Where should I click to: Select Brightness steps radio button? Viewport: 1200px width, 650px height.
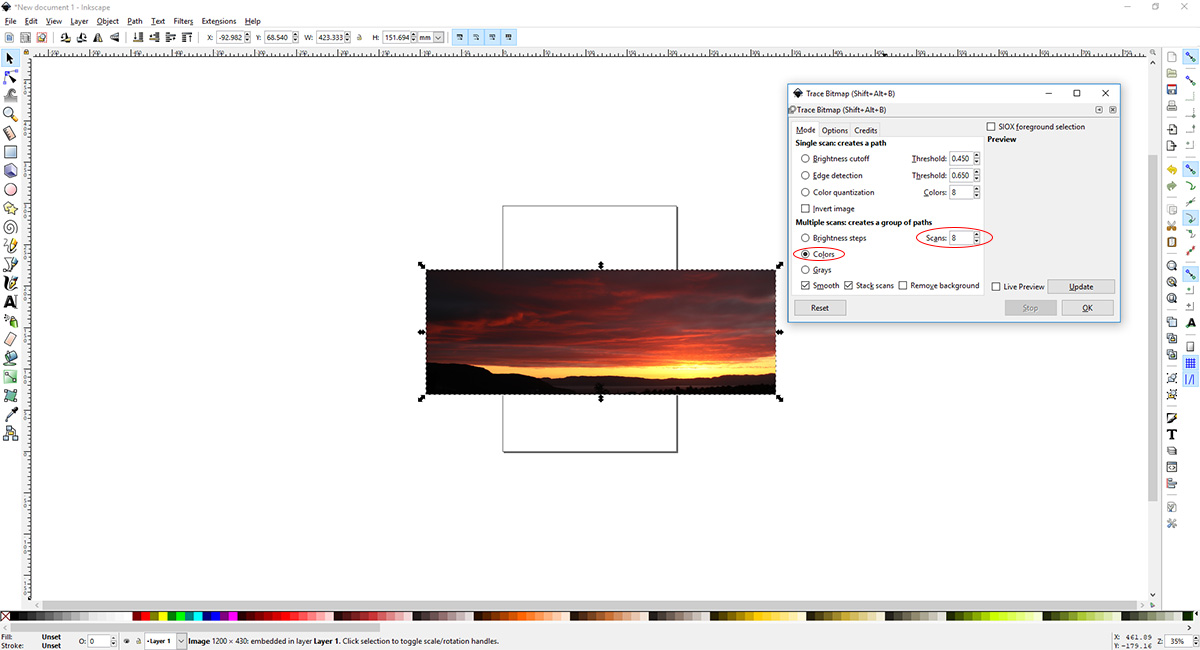(805, 238)
